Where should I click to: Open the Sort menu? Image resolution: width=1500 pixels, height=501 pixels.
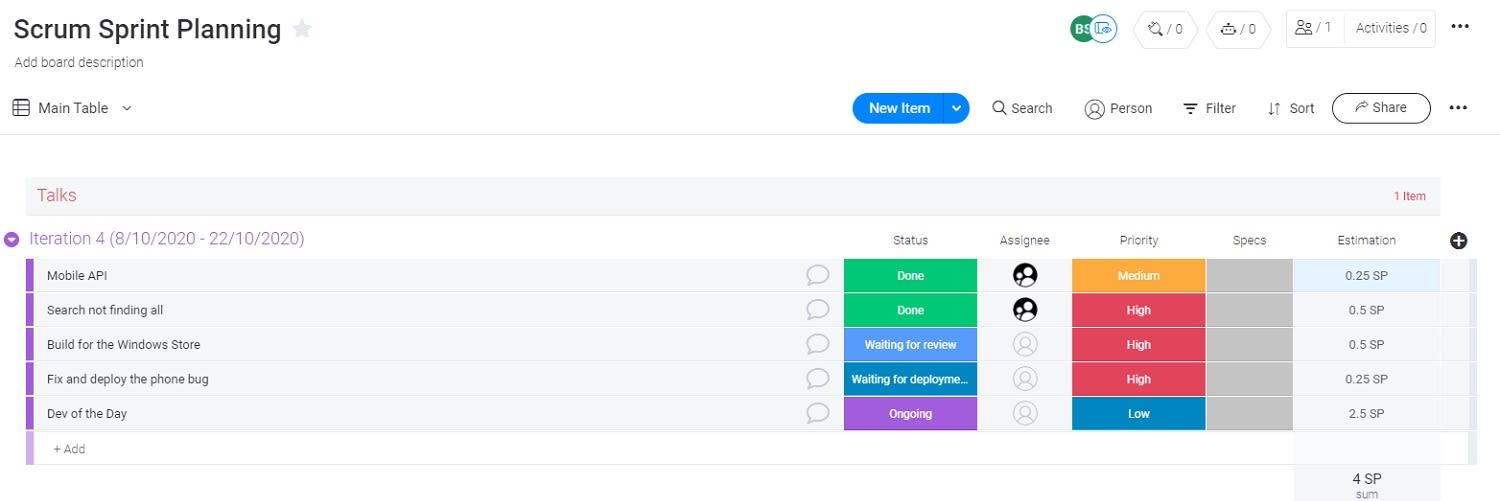point(1291,108)
